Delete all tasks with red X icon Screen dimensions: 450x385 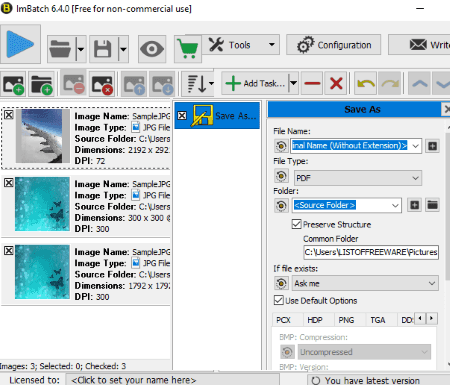(336, 83)
